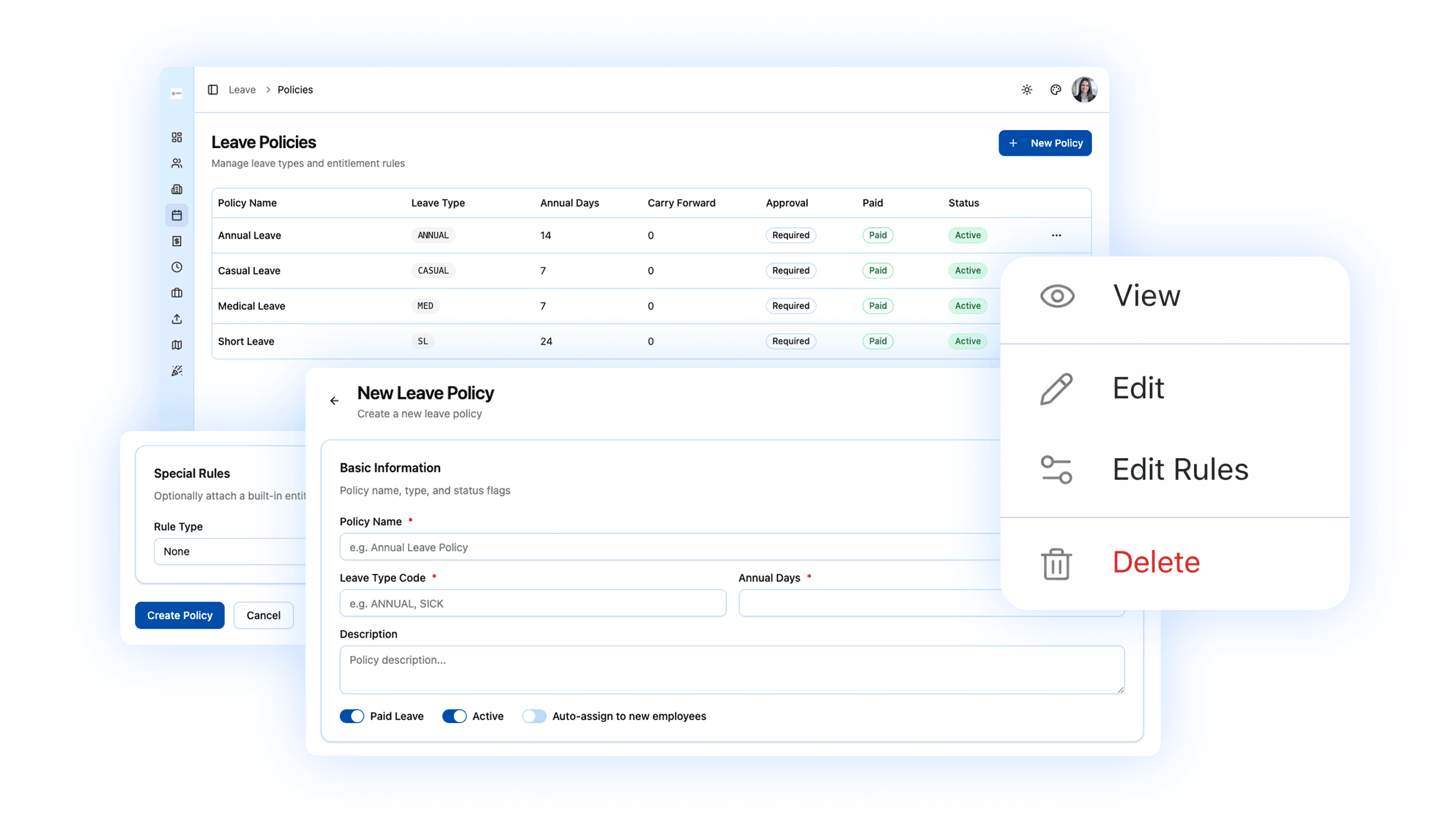
Task: Open the color palette icon in top bar
Action: (x=1055, y=89)
